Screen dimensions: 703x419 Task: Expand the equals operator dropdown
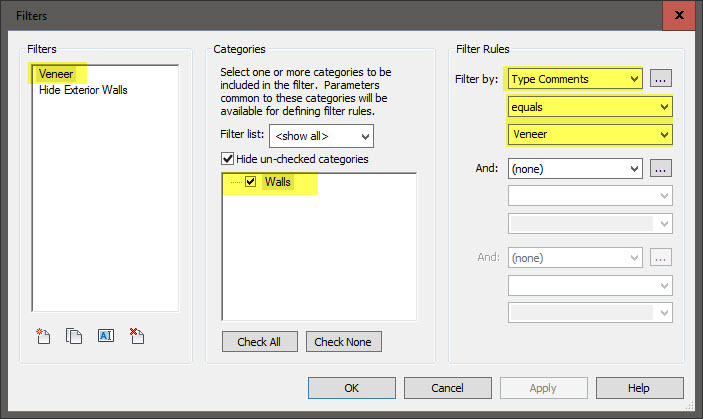[590, 106]
